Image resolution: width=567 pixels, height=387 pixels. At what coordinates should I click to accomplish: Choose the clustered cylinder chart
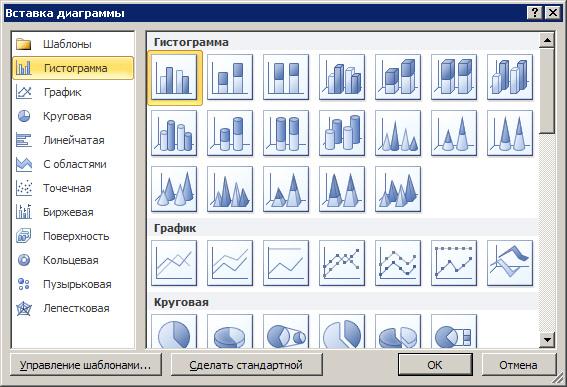point(174,133)
